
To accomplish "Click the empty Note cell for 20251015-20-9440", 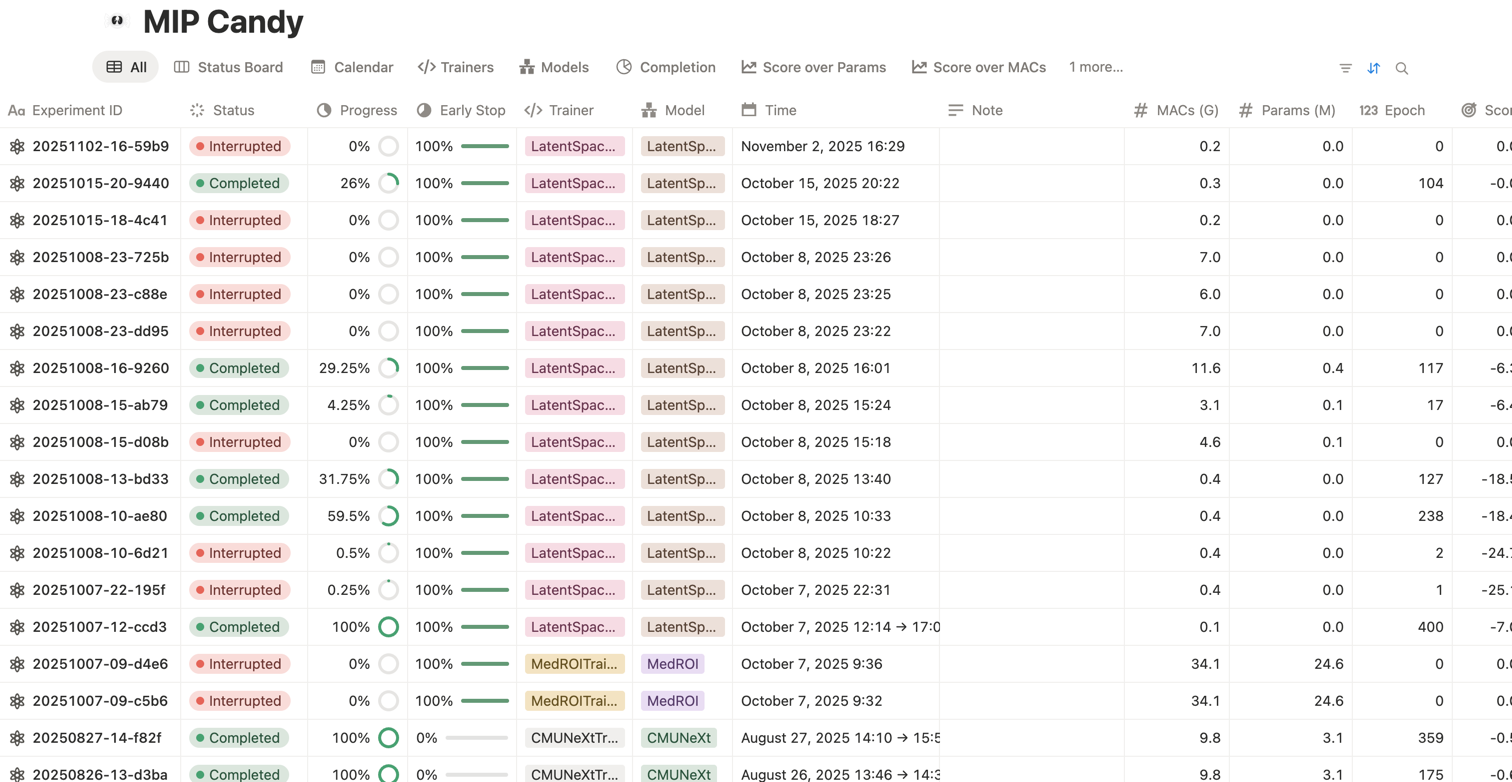I will tap(1030, 183).
